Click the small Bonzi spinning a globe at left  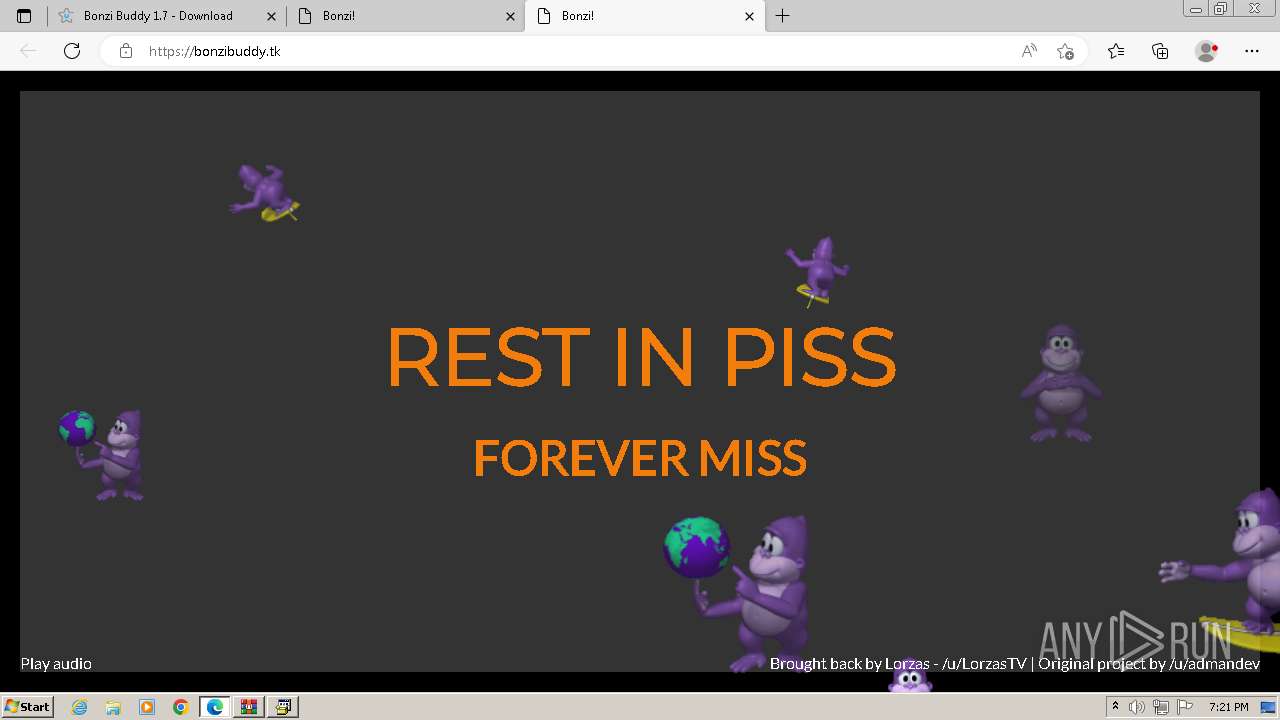101,455
